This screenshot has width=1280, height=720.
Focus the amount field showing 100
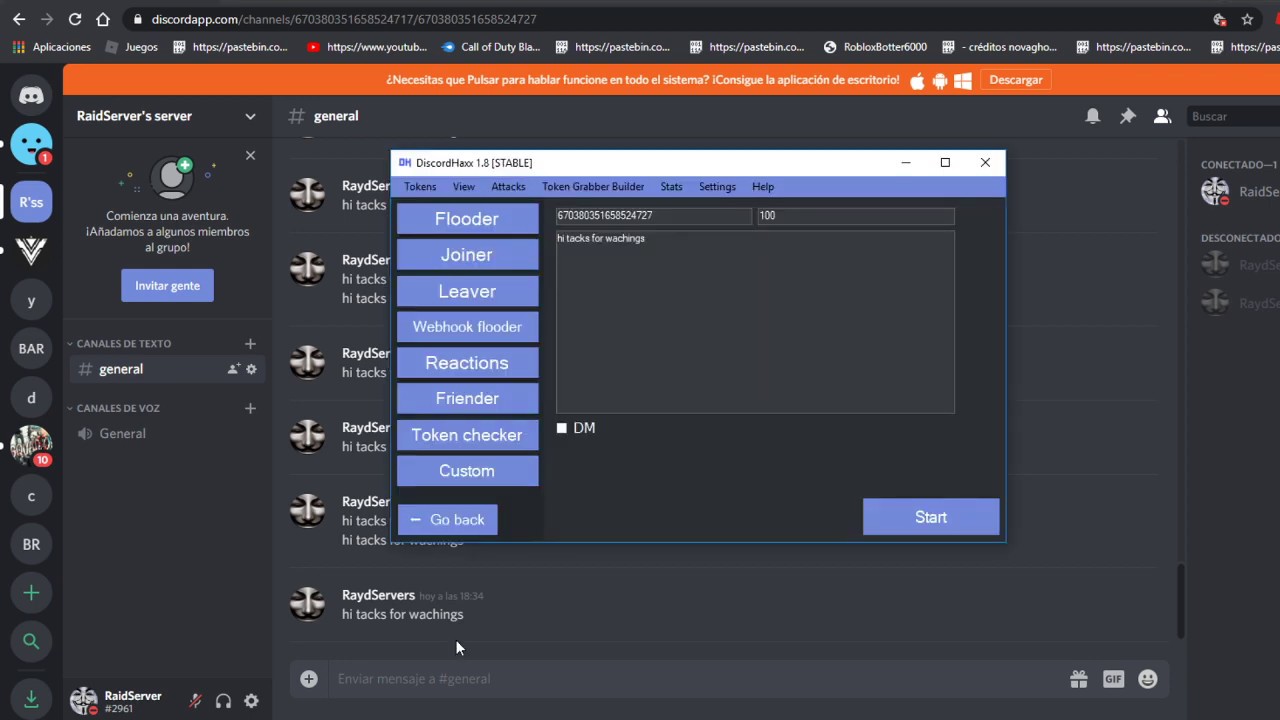point(856,216)
